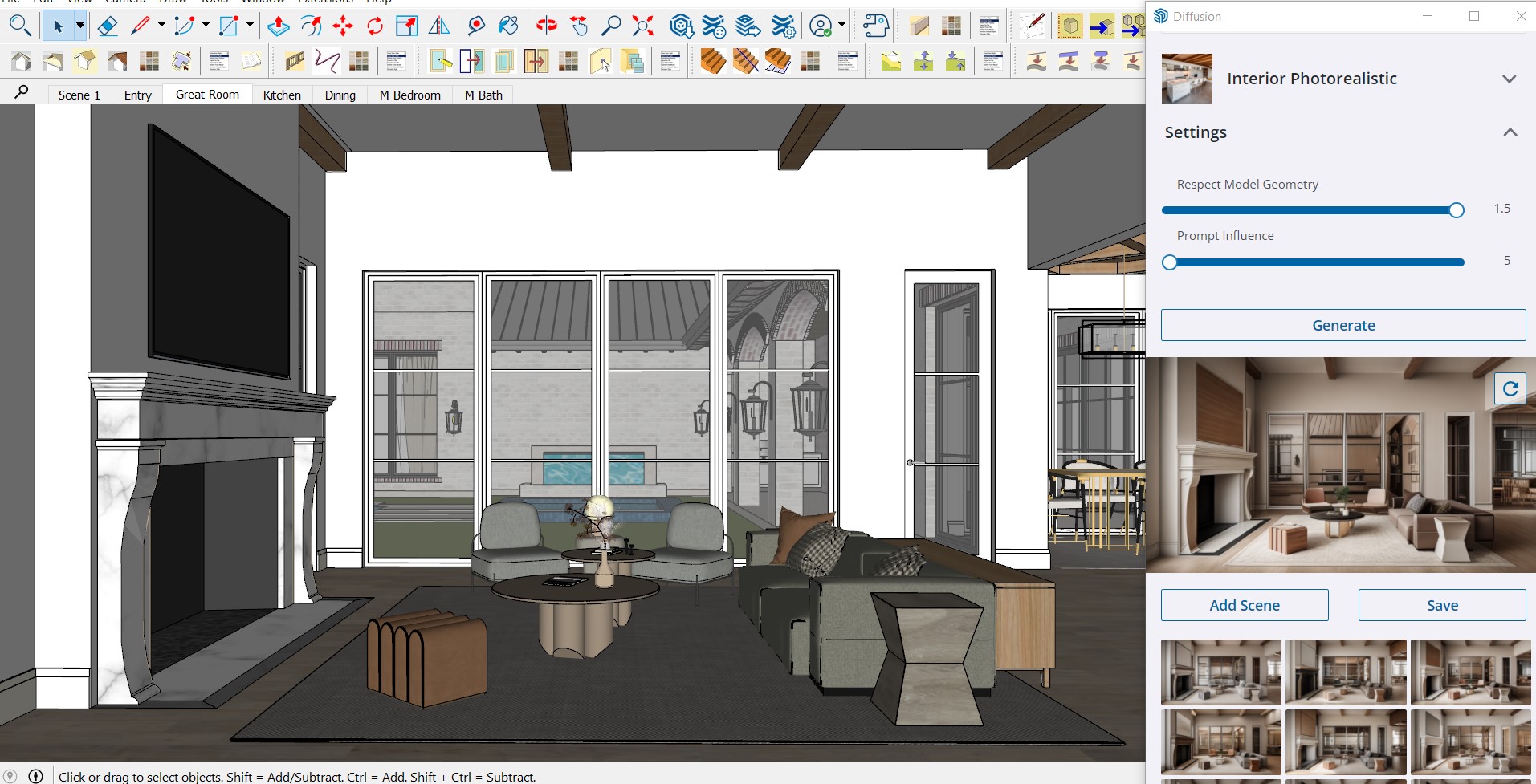Image resolution: width=1536 pixels, height=784 pixels.
Task: Activate the Line pencil tool
Action: [141, 26]
